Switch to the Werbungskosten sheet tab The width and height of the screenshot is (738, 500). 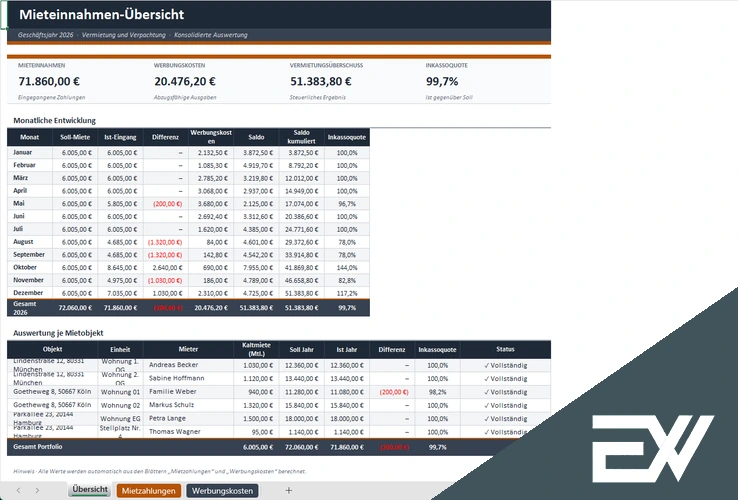click(222, 491)
